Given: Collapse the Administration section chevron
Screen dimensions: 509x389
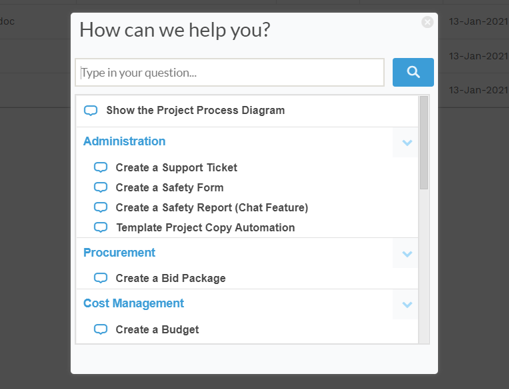Looking at the screenshot, I should (x=407, y=143).
